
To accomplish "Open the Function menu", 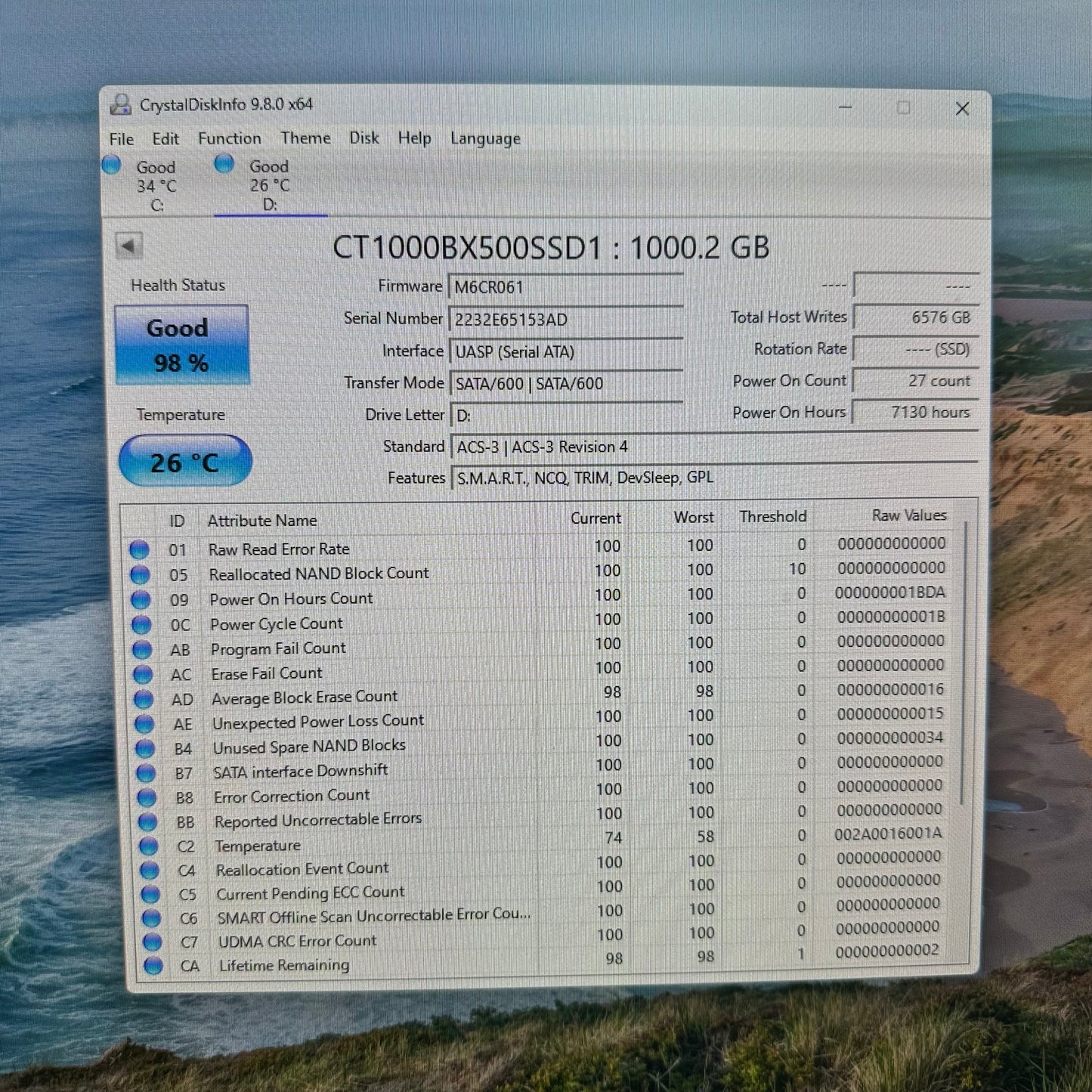I will (x=230, y=138).
